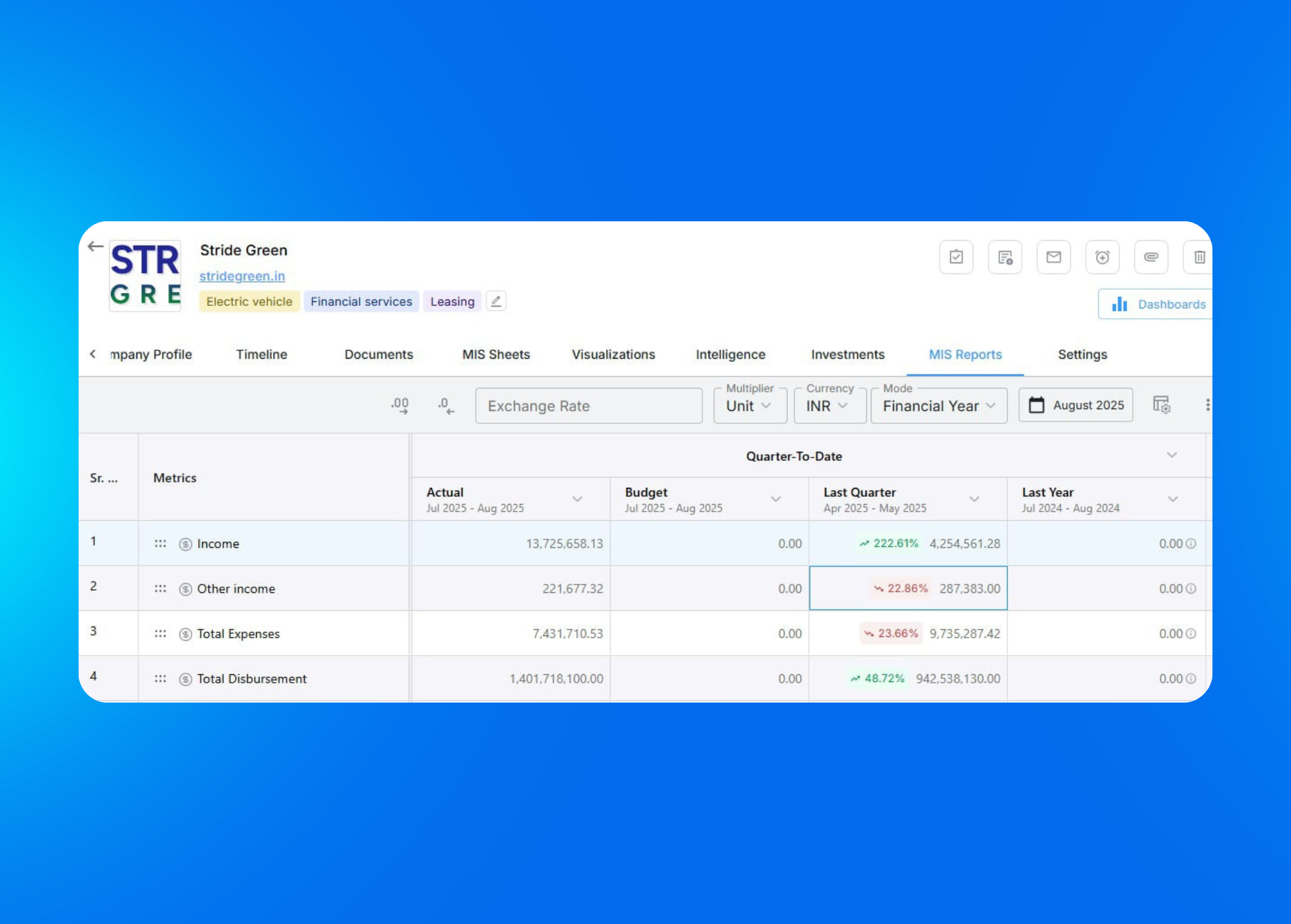Open the Multiplier Unit dropdown
This screenshot has width=1291, height=924.
pyautogui.click(x=749, y=406)
